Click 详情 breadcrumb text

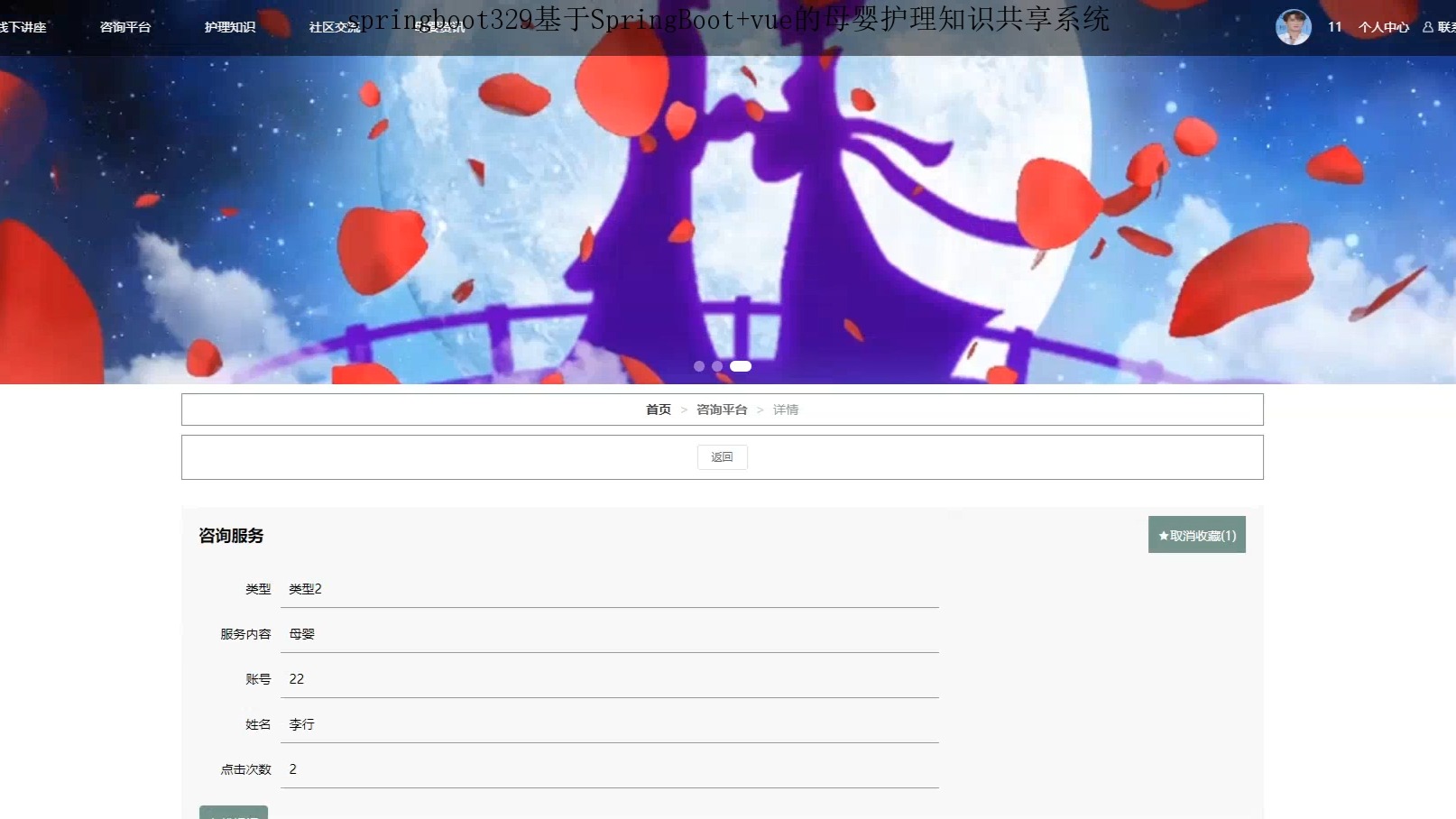click(x=786, y=409)
